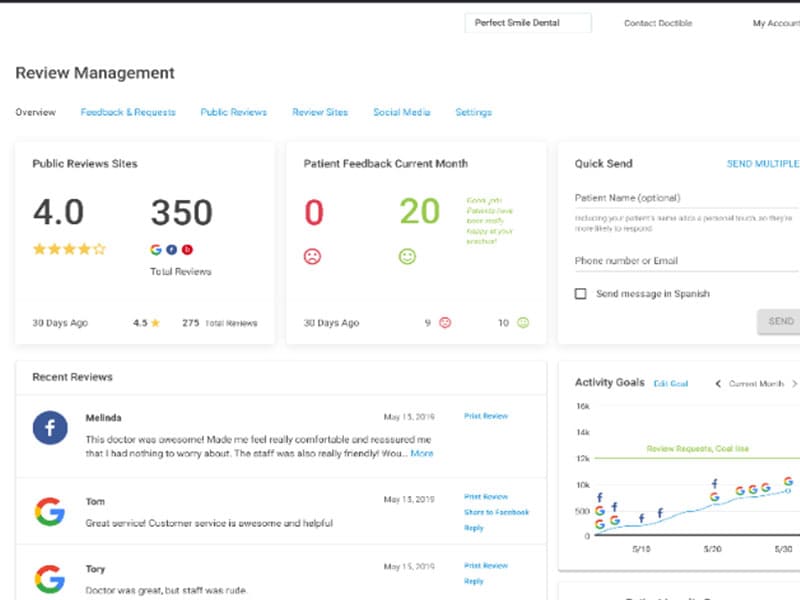800x600 pixels.
Task: Click the Google icon beside Tom's review
Action: 50,512
